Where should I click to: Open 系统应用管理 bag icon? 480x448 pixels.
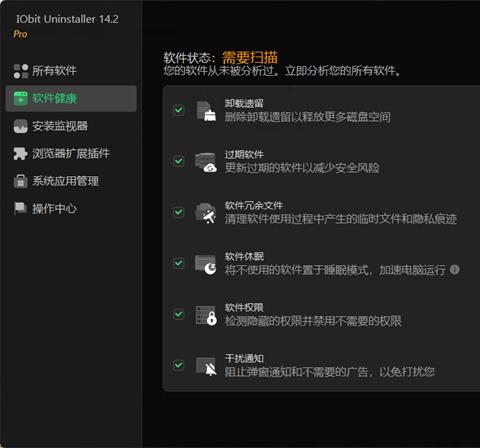pos(21,181)
